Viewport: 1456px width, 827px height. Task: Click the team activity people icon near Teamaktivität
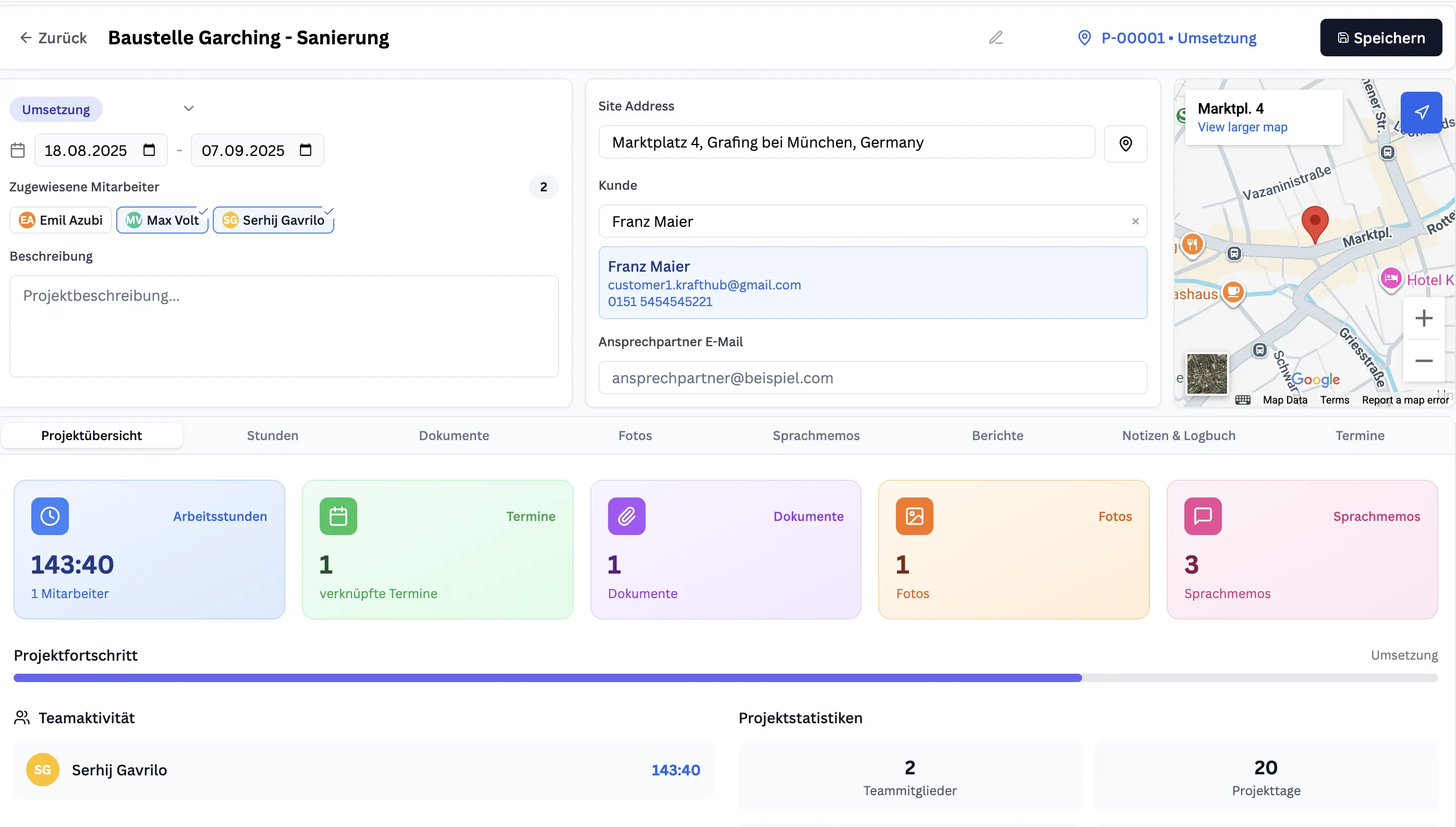[x=22, y=717]
